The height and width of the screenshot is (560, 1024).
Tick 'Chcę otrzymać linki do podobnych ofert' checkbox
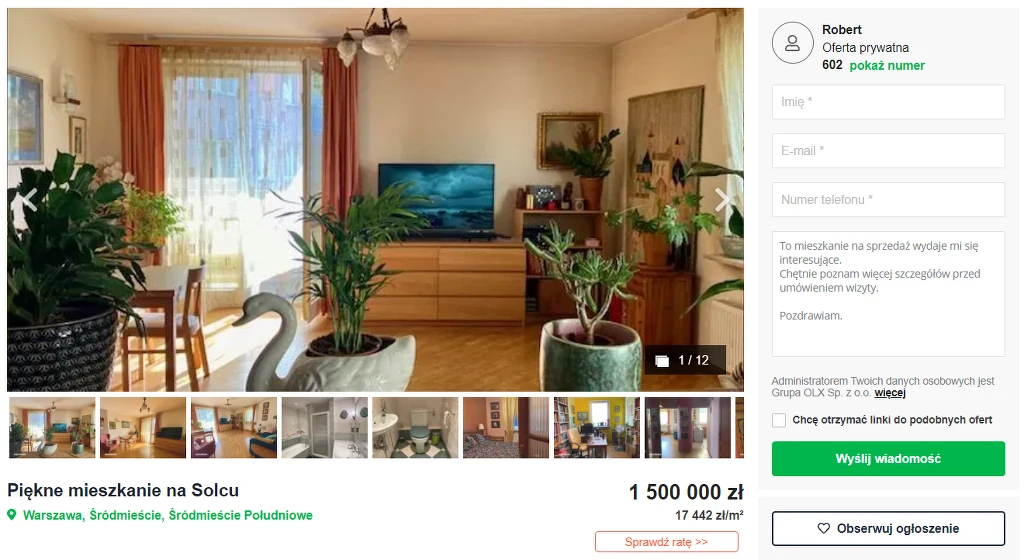click(x=778, y=420)
